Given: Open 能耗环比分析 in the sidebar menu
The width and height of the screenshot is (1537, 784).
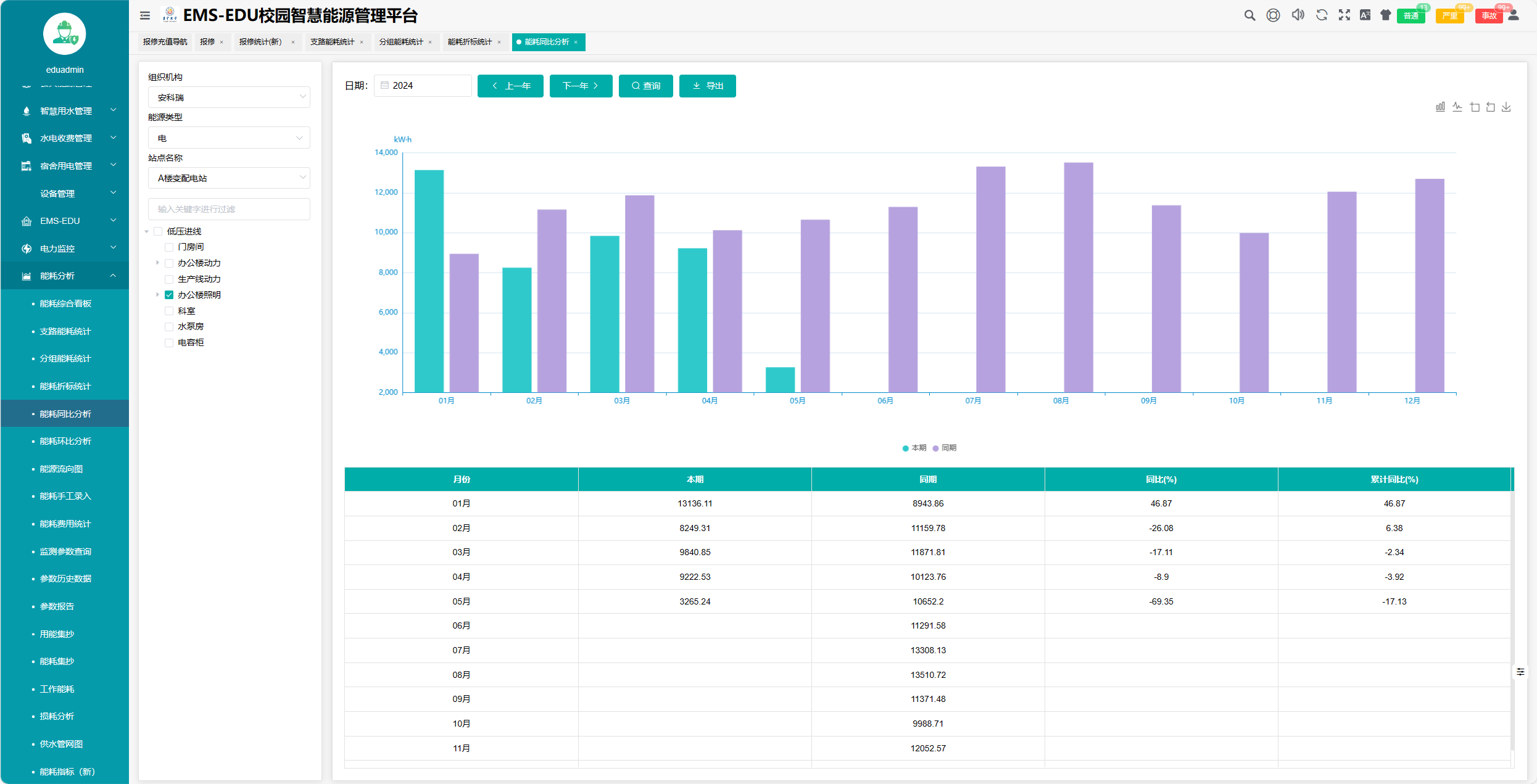Looking at the screenshot, I should click(65, 441).
